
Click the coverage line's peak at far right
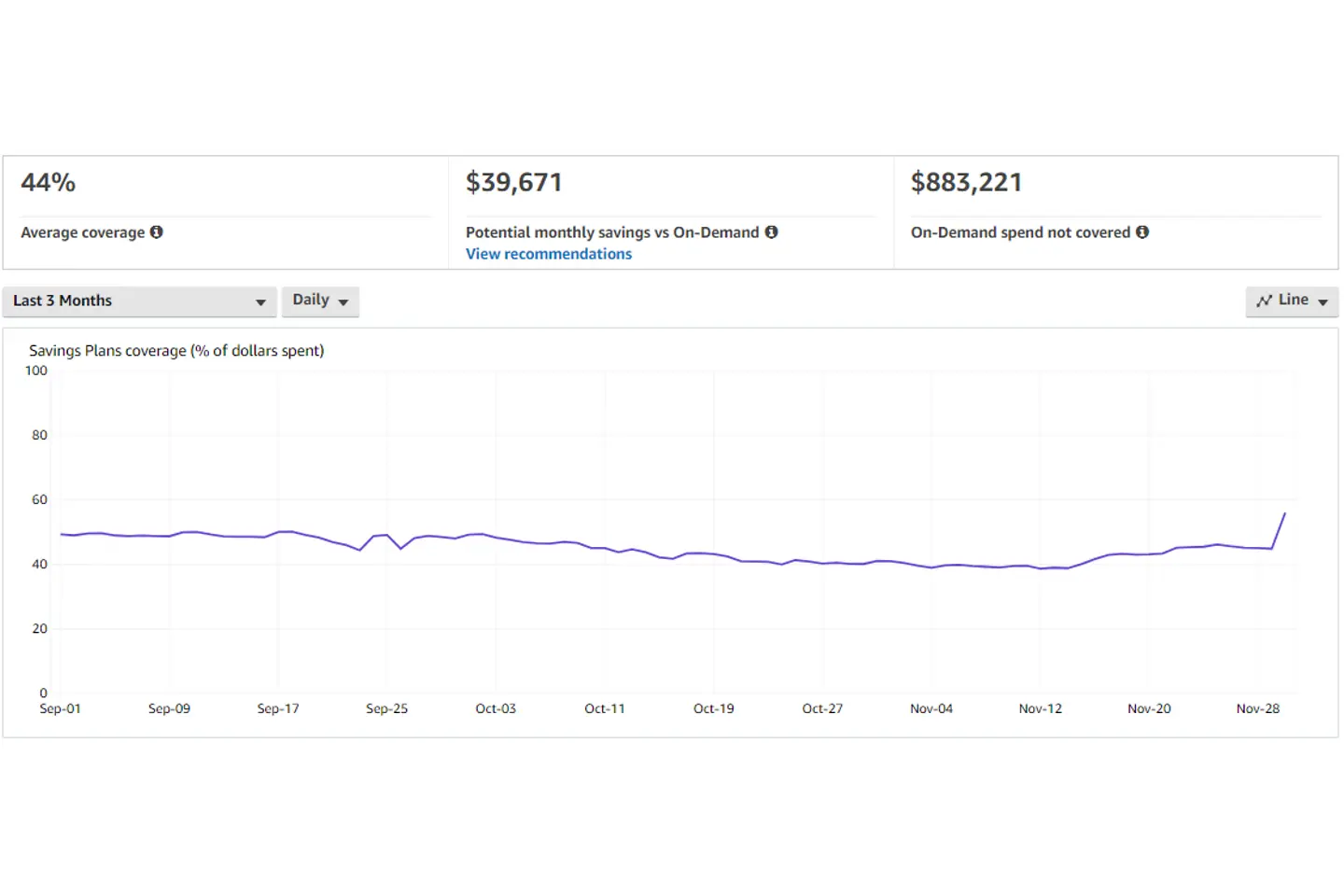coord(1285,513)
